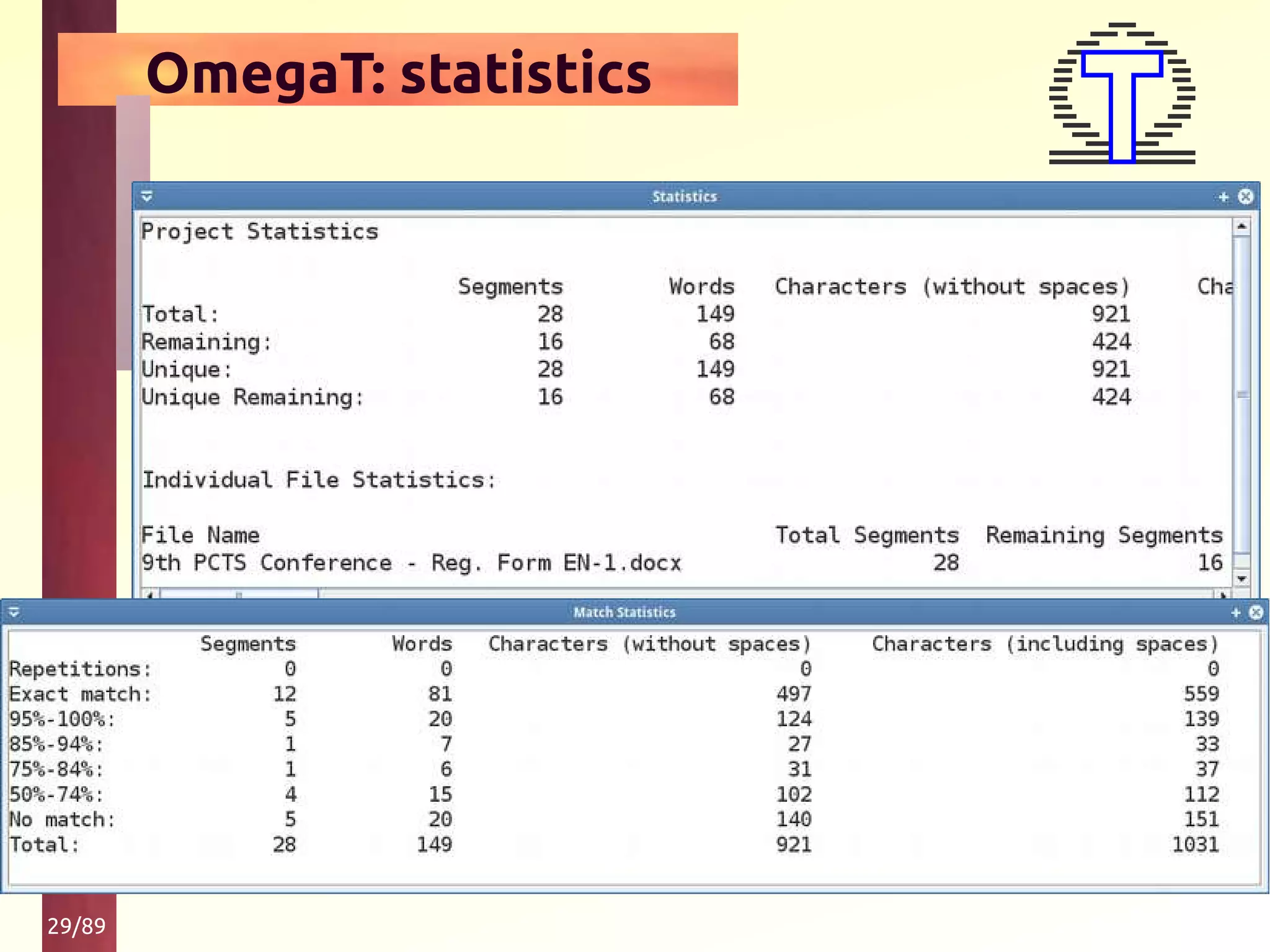Image resolution: width=1270 pixels, height=952 pixels.
Task: Open Statistics panel dropdown menu arrow
Action: pyautogui.click(x=147, y=197)
